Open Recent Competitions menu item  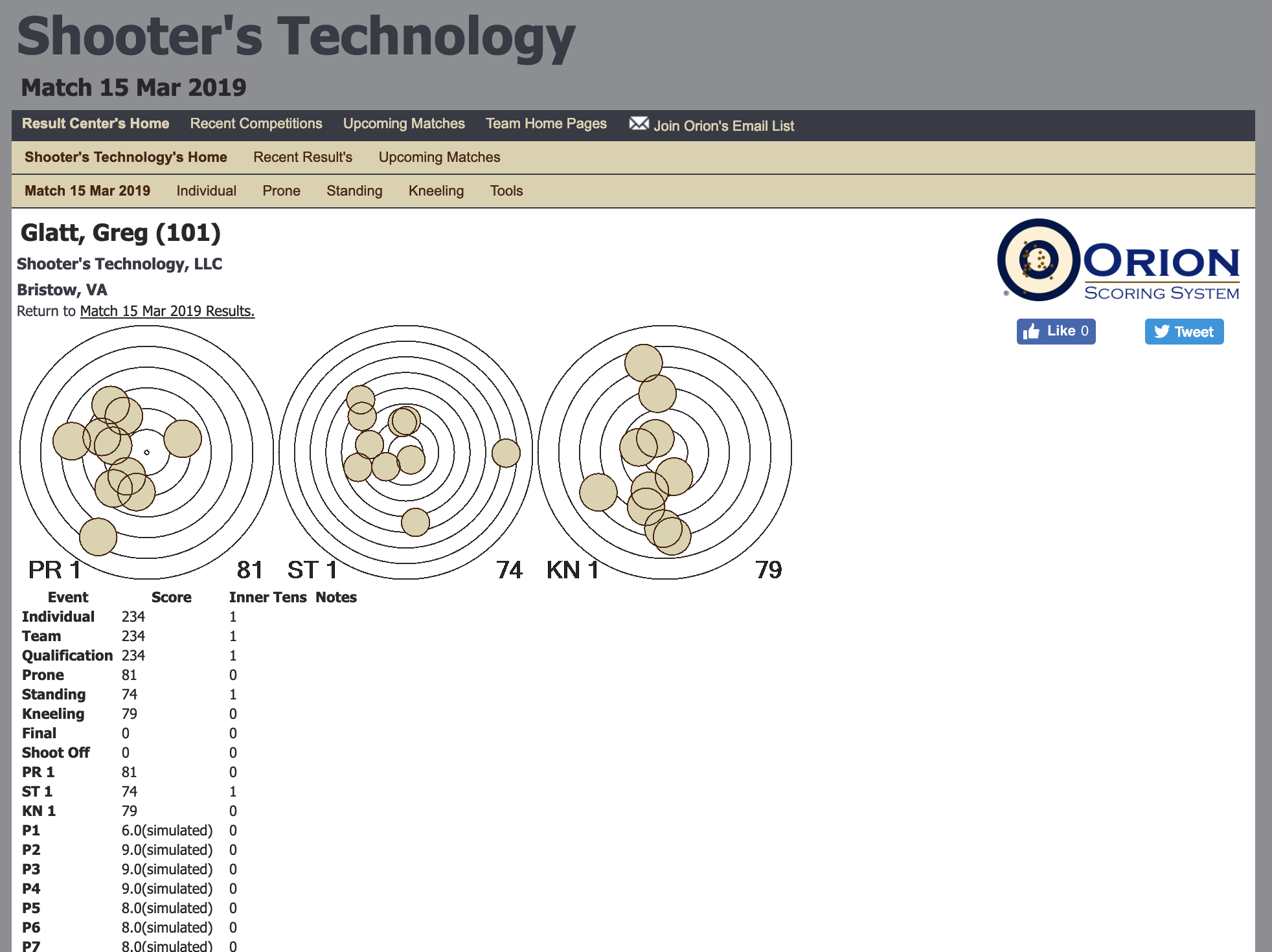pos(256,124)
